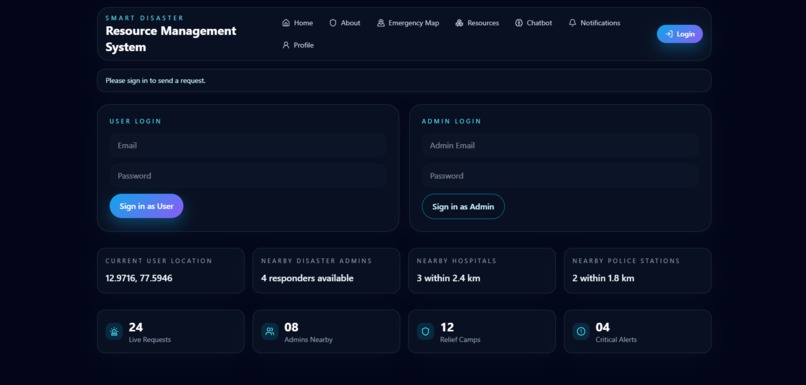This screenshot has height=385, width=806.
Task: Click Sign in as Admin button
Action: click(463, 206)
